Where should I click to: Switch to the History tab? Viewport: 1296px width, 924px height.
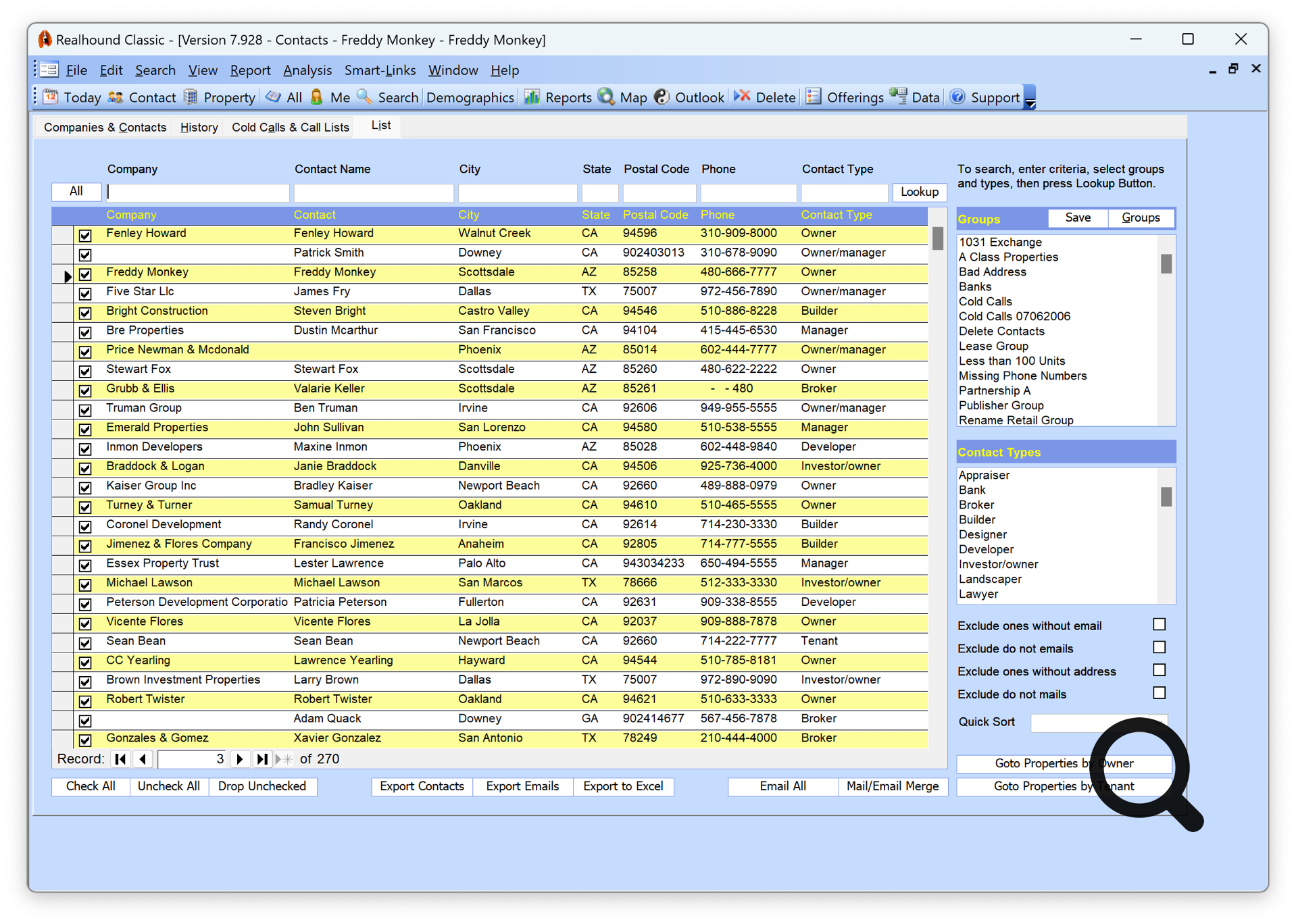(199, 127)
